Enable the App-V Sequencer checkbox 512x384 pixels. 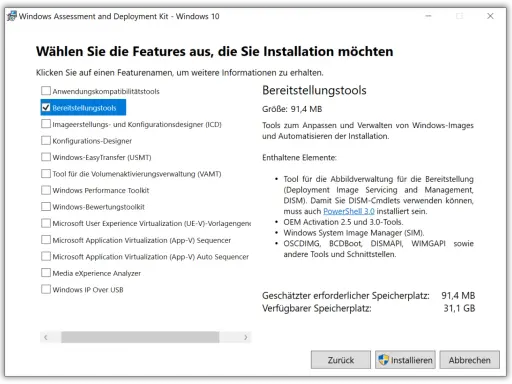tap(46, 240)
